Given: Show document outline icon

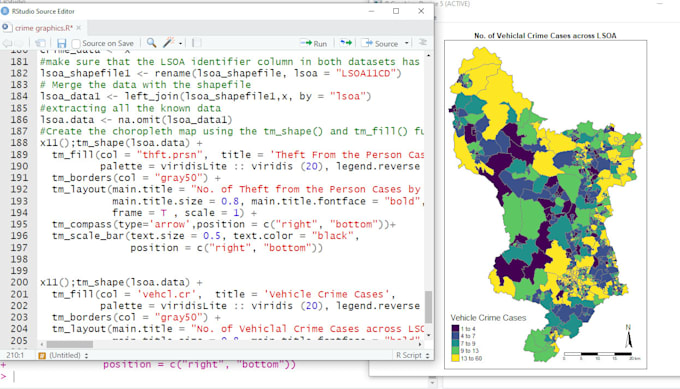Looking at the screenshot, I should pos(422,42).
